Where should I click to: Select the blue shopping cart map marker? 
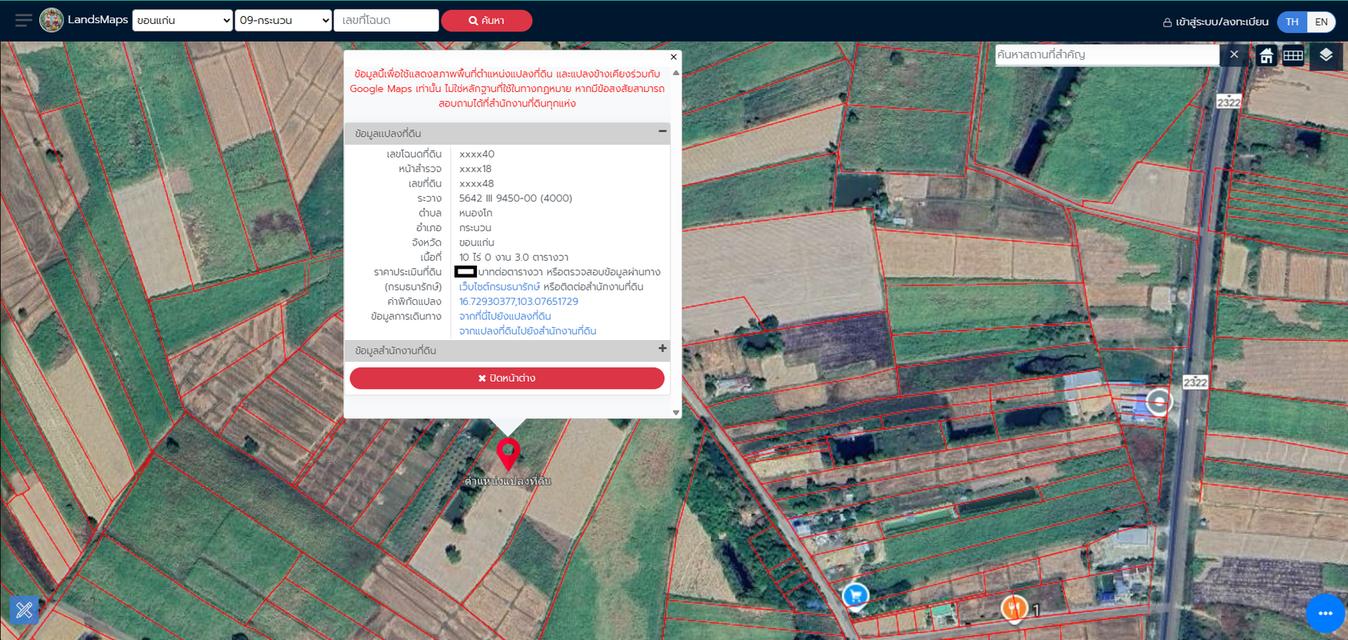point(854,595)
